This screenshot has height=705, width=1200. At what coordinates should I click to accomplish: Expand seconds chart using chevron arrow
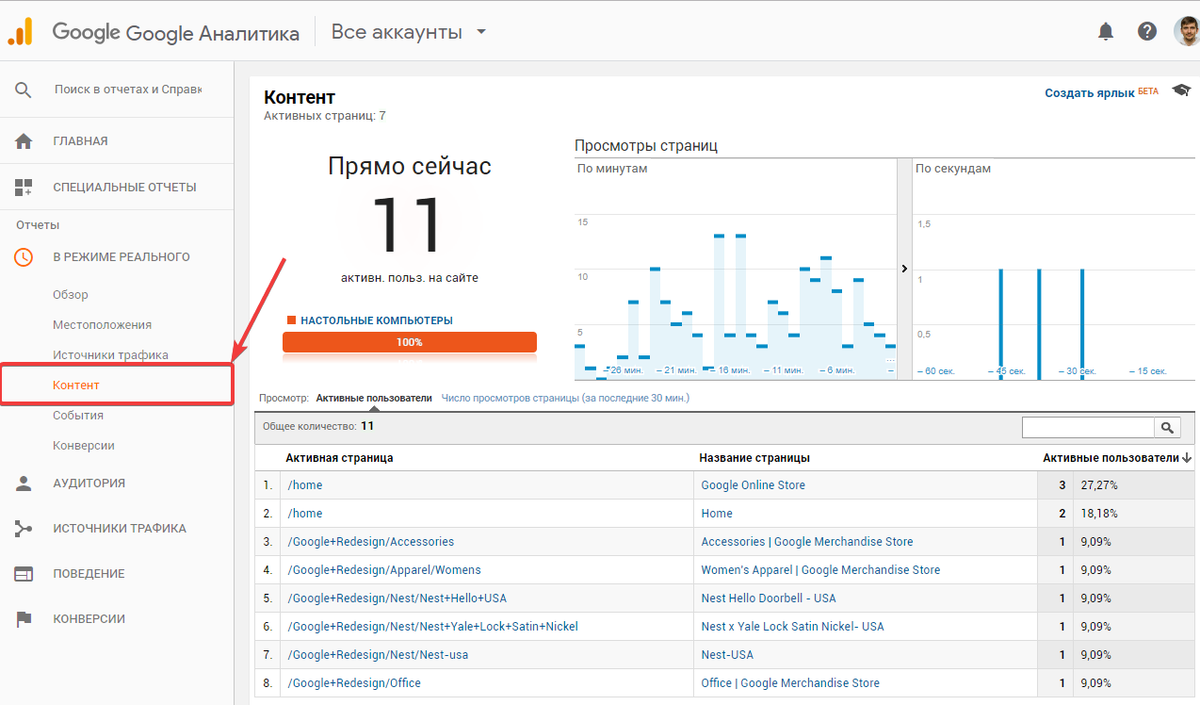[x=904, y=268]
